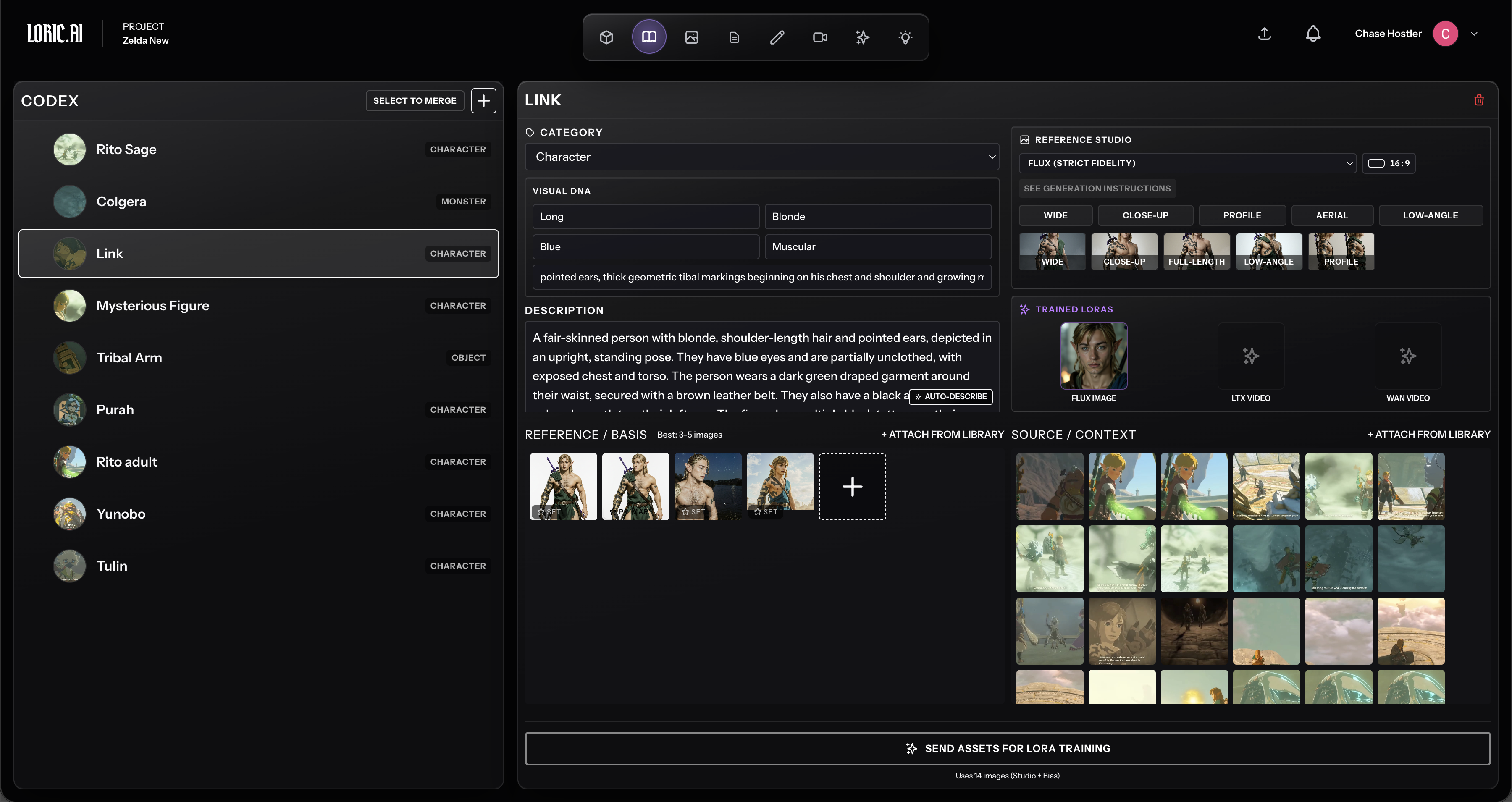Mark third reference image with SET star
This screenshot has width=1512, height=802.
tap(693, 511)
